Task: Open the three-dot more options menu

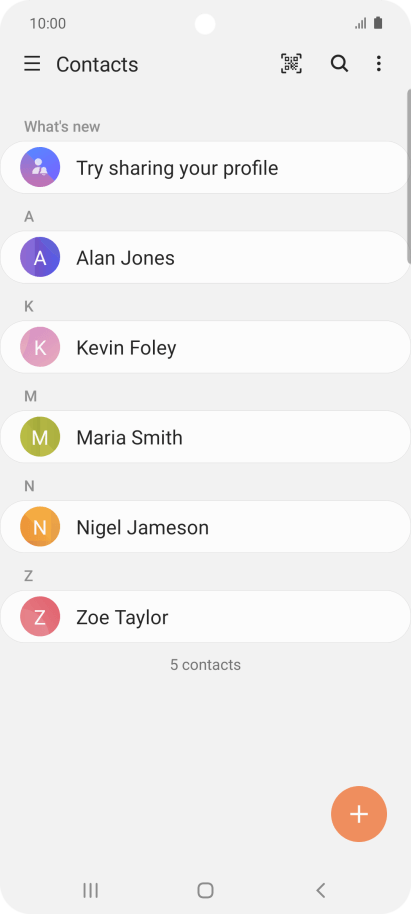Action: (x=379, y=64)
